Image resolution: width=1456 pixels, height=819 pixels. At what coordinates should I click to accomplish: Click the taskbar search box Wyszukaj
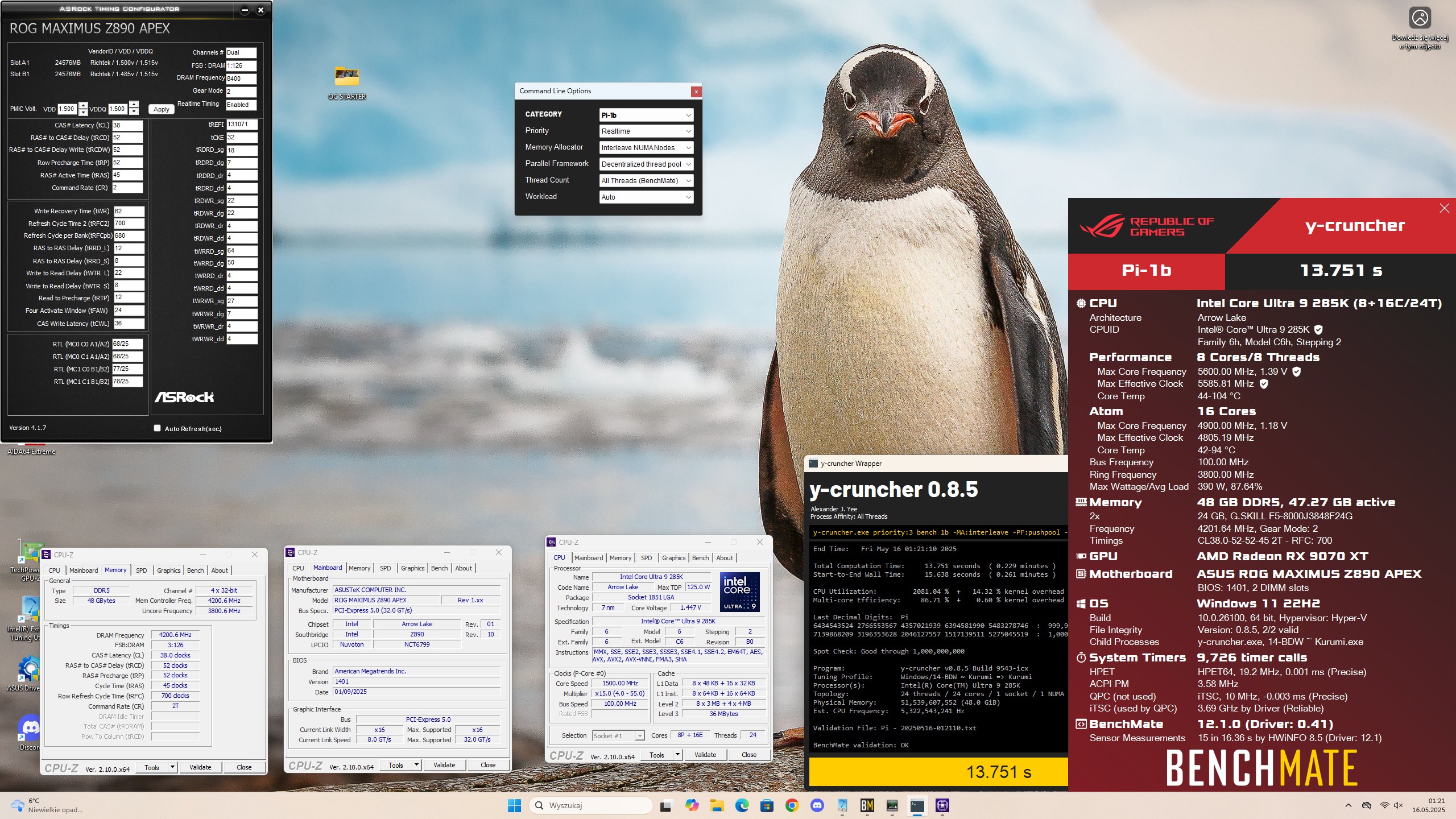coord(591,805)
